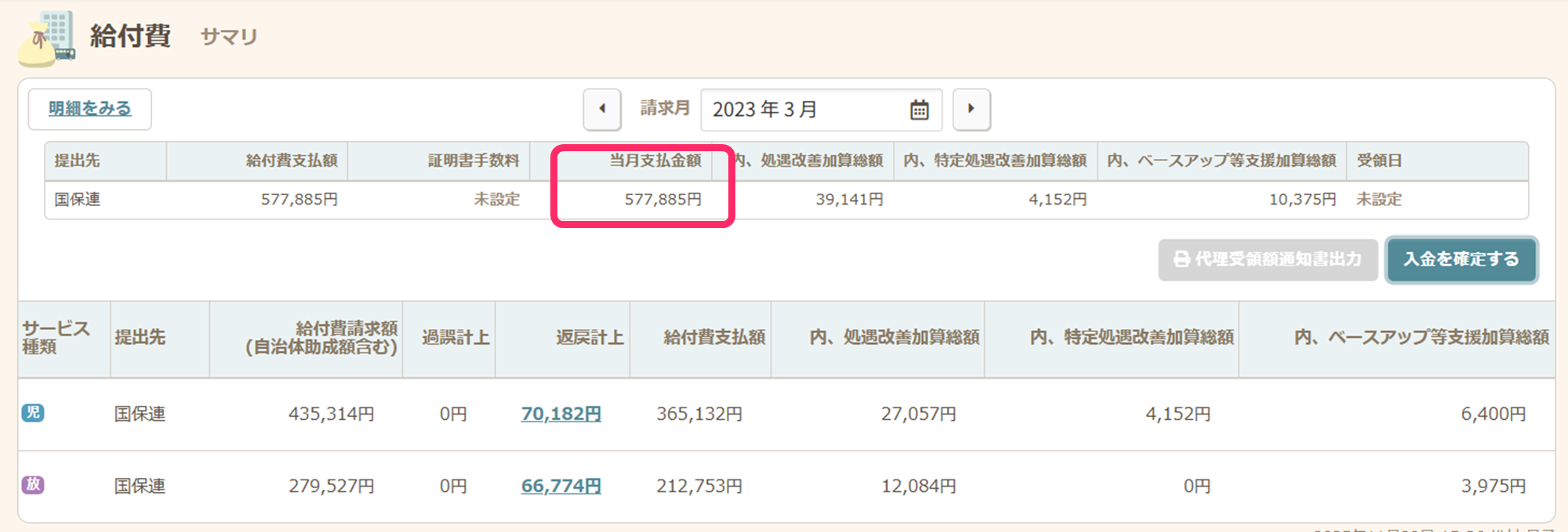1568x532 pixels.
Task: Click the 給付費支払額 header in lower table
Action: (x=714, y=338)
